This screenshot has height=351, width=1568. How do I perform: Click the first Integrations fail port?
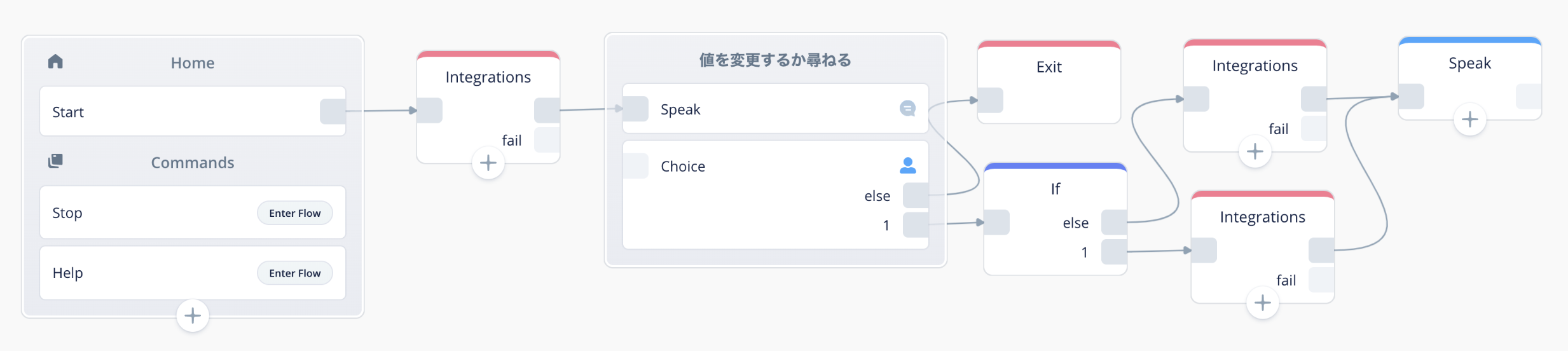click(547, 140)
